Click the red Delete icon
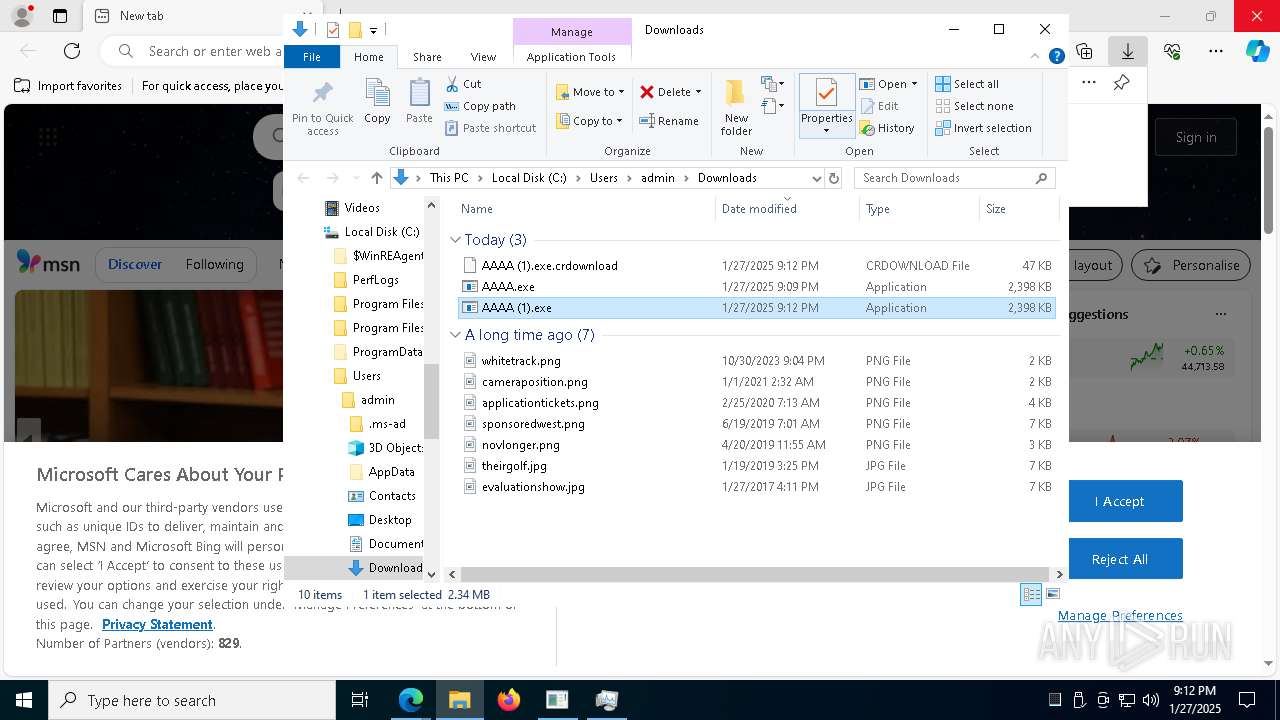Image resolution: width=1280 pixels, height=720 pixels. pyautogui.click(x=647, y=92)
